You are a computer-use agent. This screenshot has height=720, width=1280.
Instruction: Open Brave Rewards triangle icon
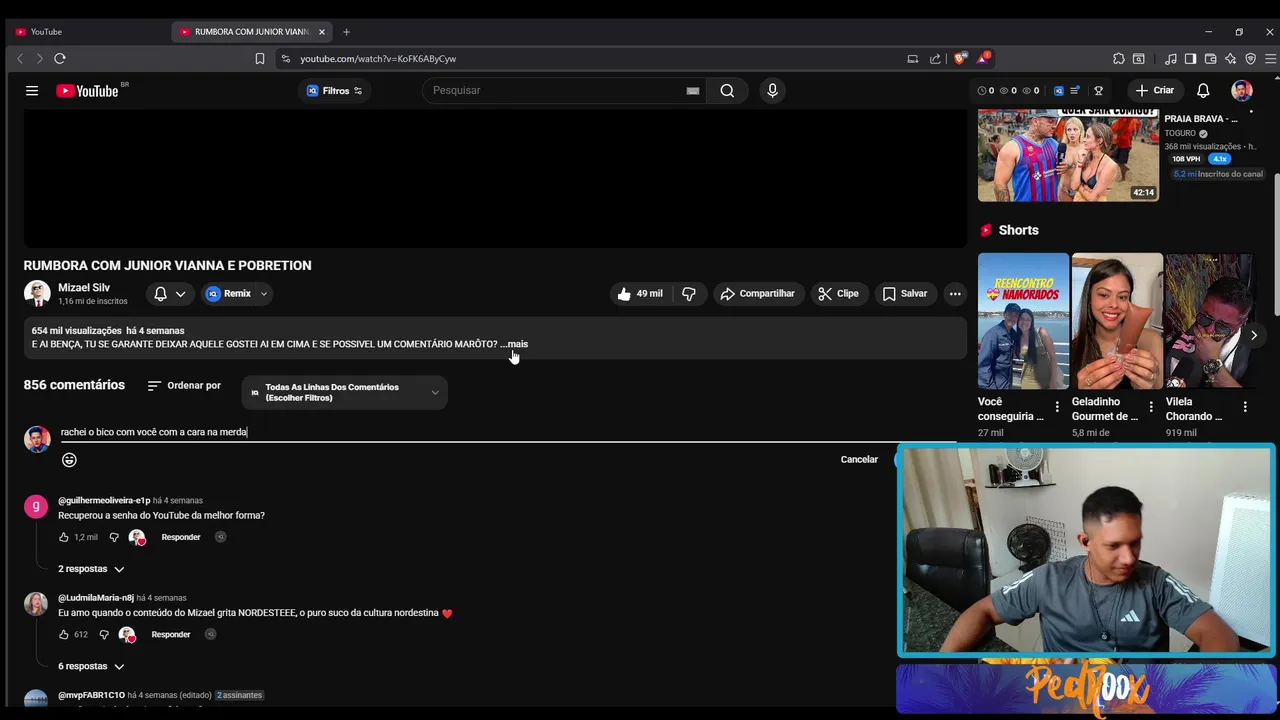(984, 58)
